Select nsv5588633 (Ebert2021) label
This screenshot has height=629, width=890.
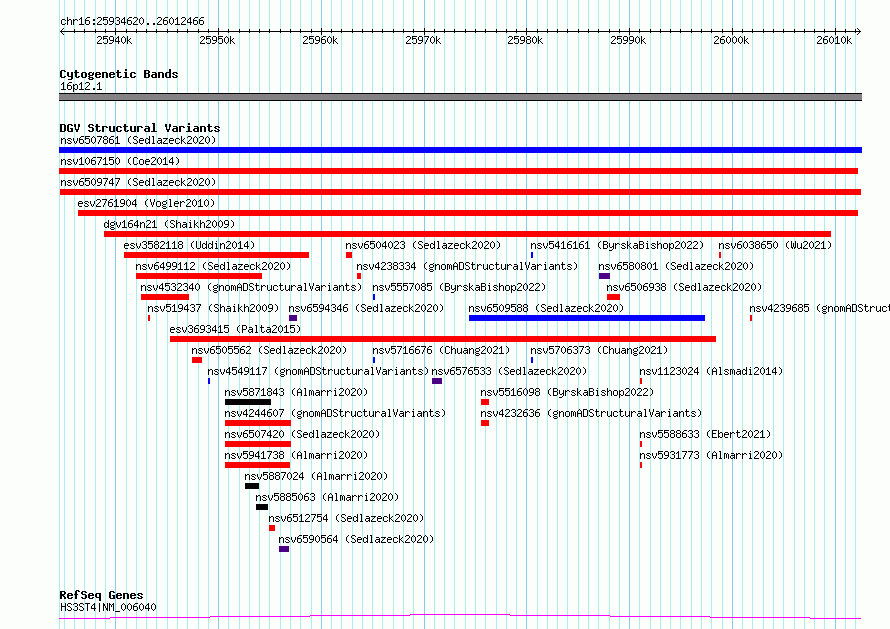point(705,434)
